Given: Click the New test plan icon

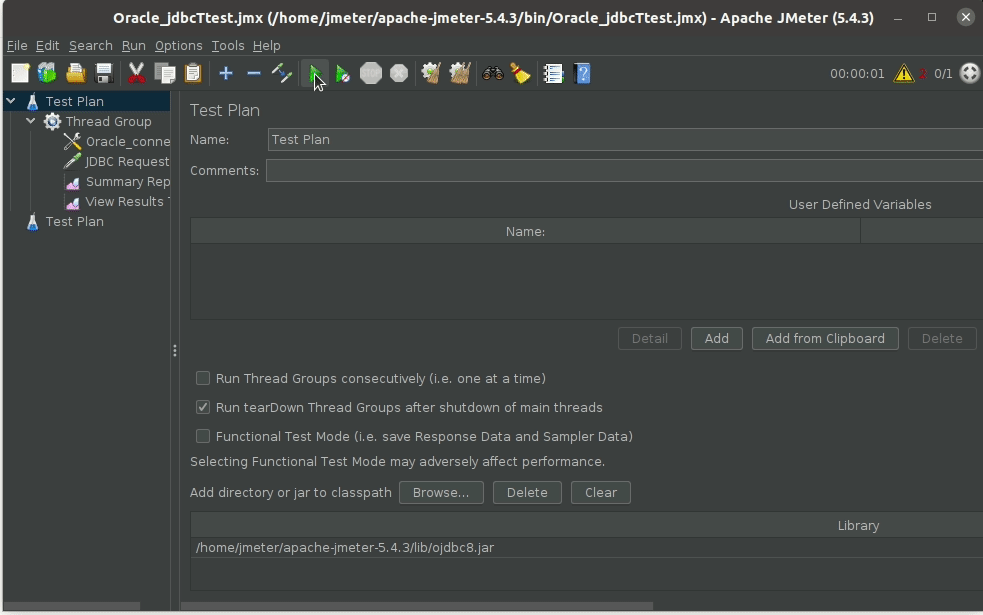Looking at the screenshot, I should (x=20, y=73).
